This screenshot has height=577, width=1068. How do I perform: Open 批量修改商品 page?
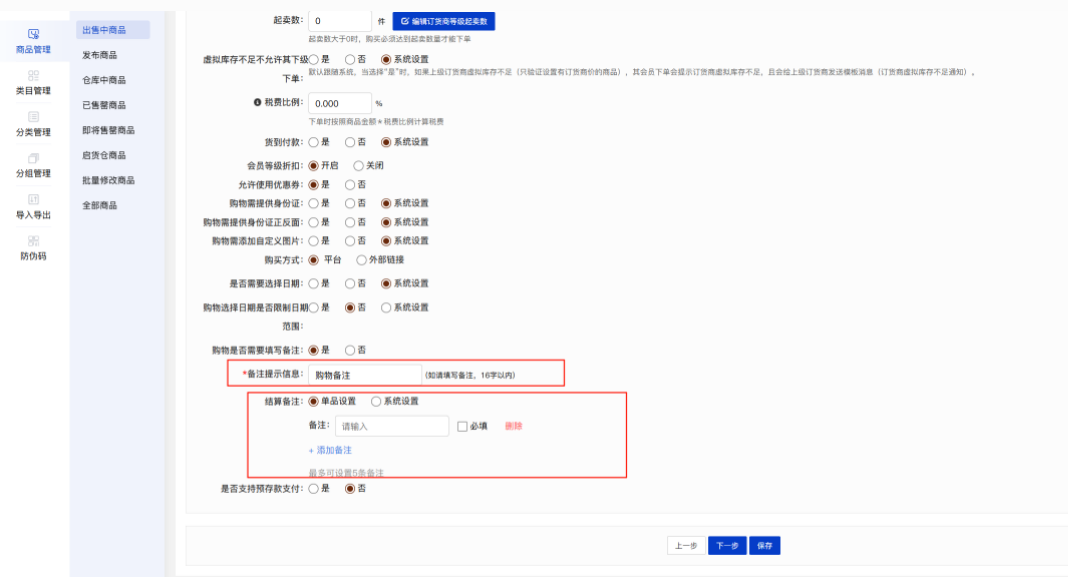108,181
